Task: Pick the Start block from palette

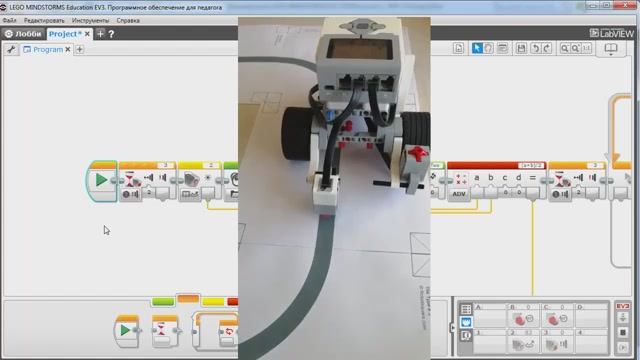Action: [127, 331]
